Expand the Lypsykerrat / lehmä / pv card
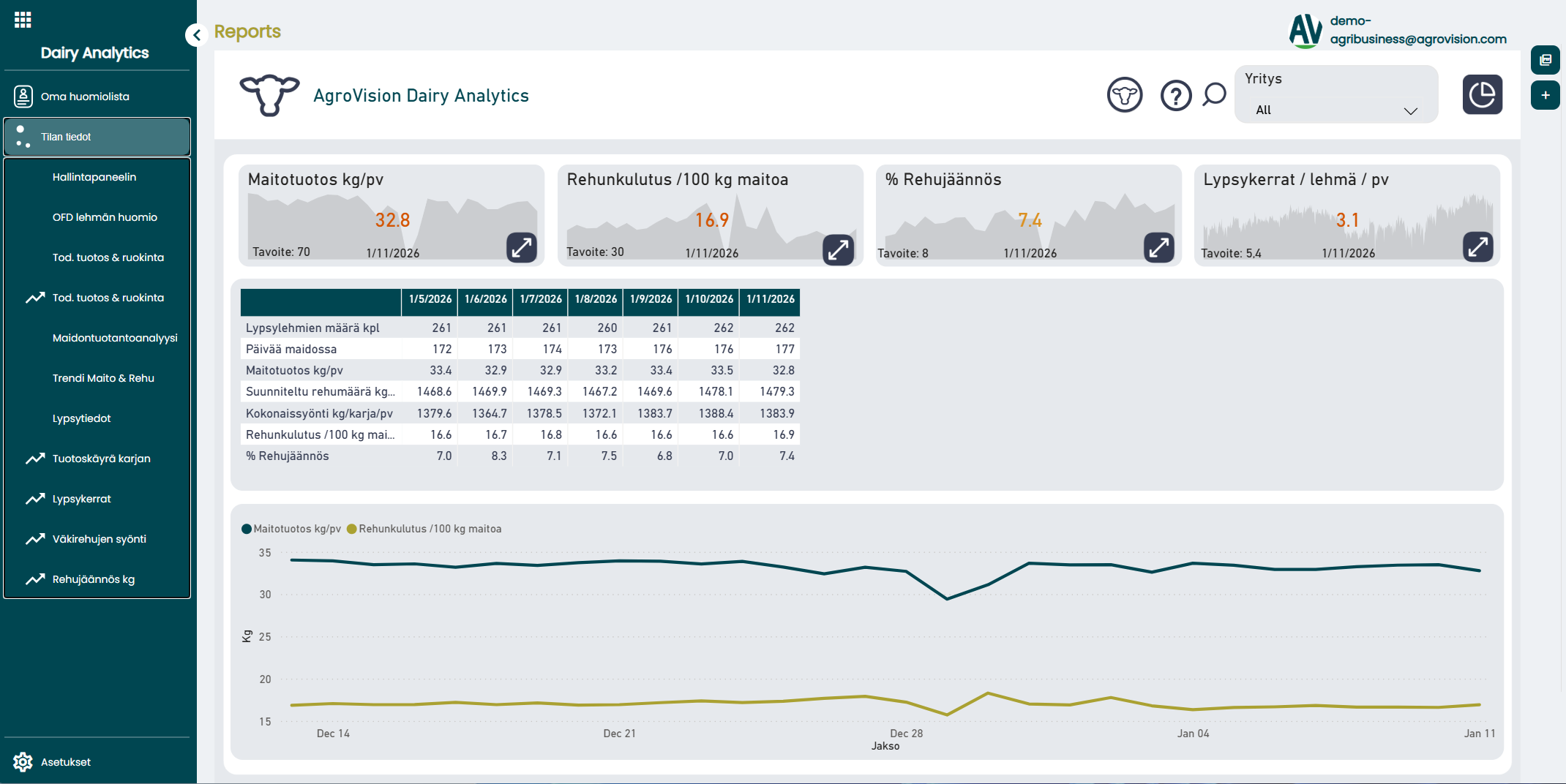Screen dimensions: 1566x784 1477,246
